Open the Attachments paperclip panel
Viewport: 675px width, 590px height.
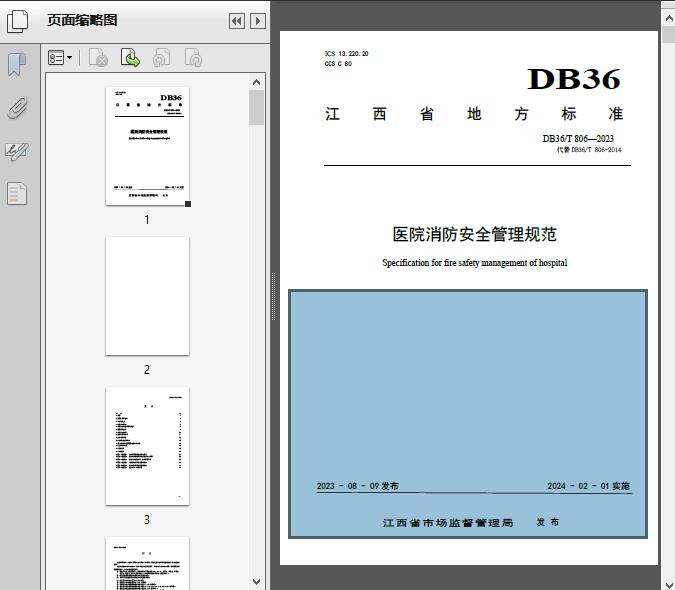[17, 108]
